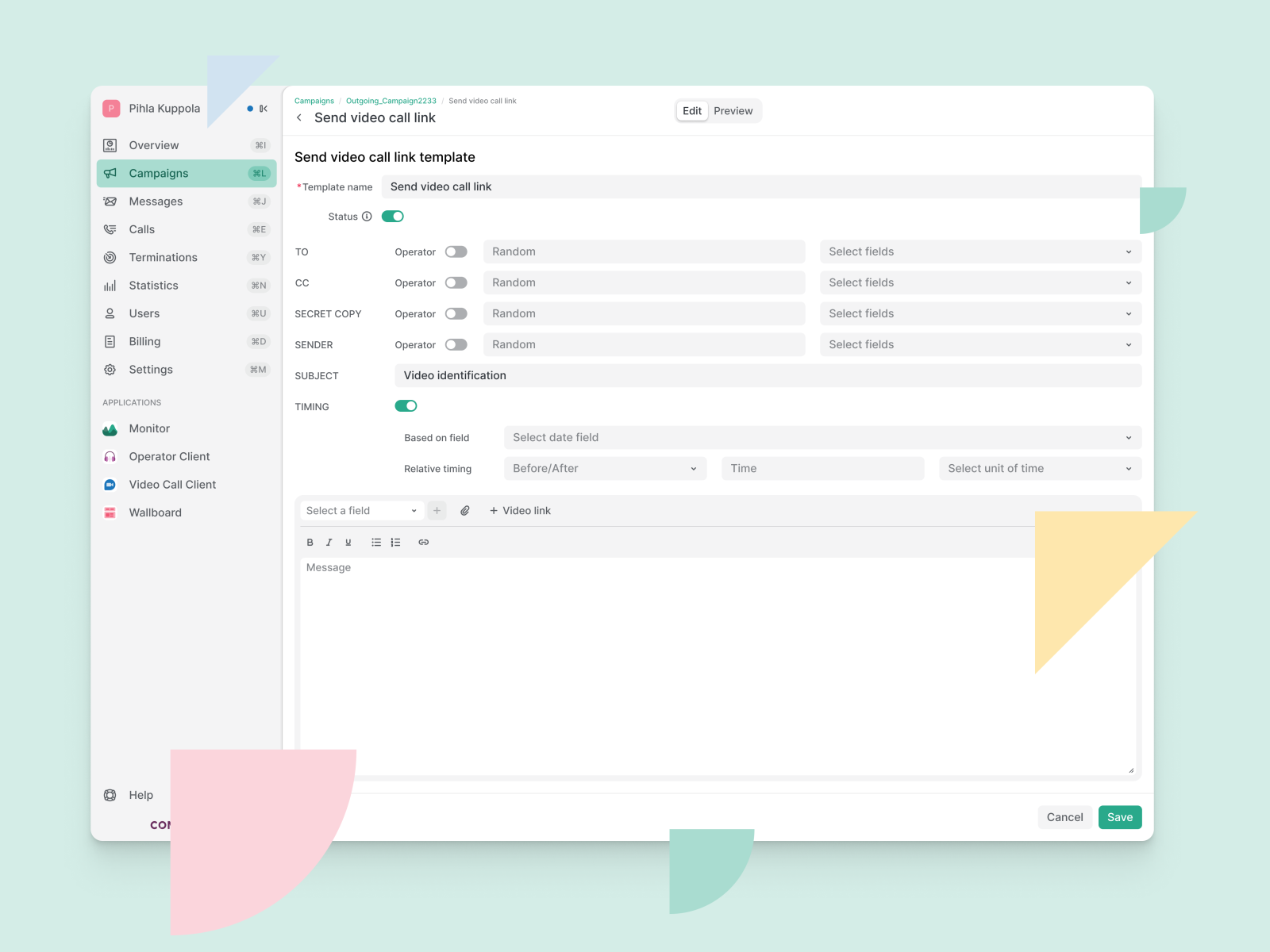Image resolution: width=1270 pixels, height=952 pixels.
Task: Save the template
Action: click(1119, 816)
